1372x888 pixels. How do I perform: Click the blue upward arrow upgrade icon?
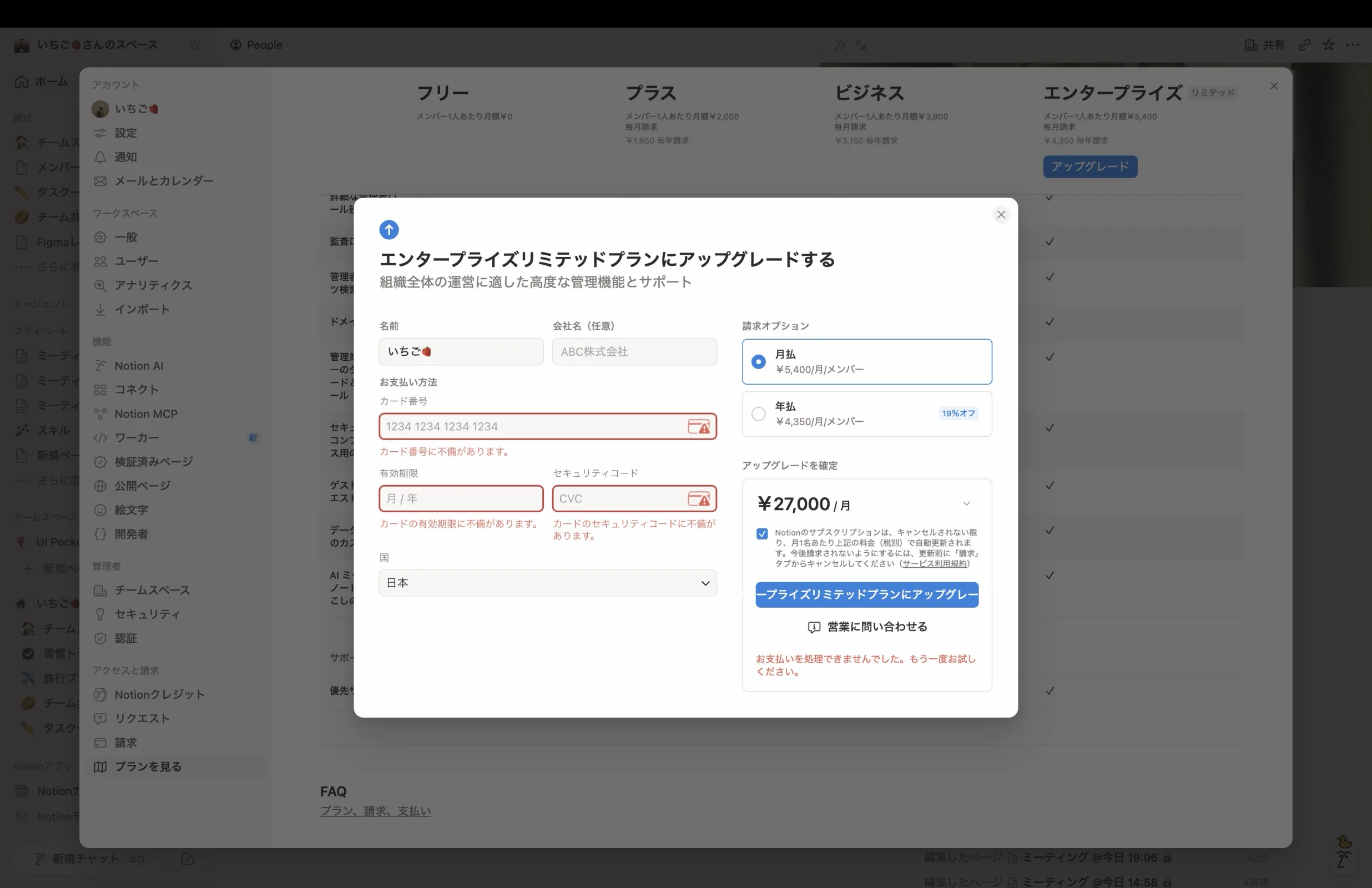[389, 230]
